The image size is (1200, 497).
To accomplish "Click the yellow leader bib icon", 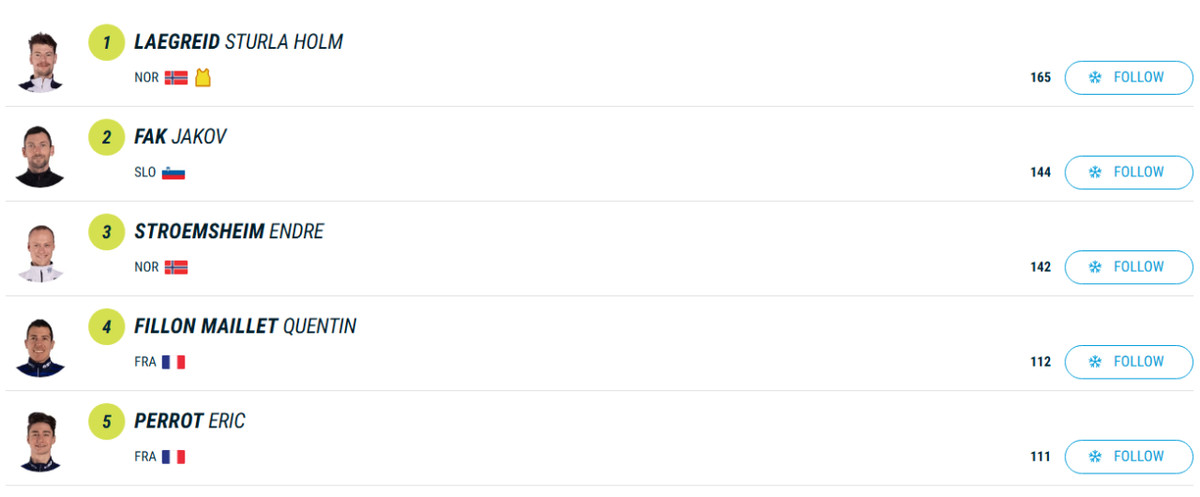I will click(203, 78).
